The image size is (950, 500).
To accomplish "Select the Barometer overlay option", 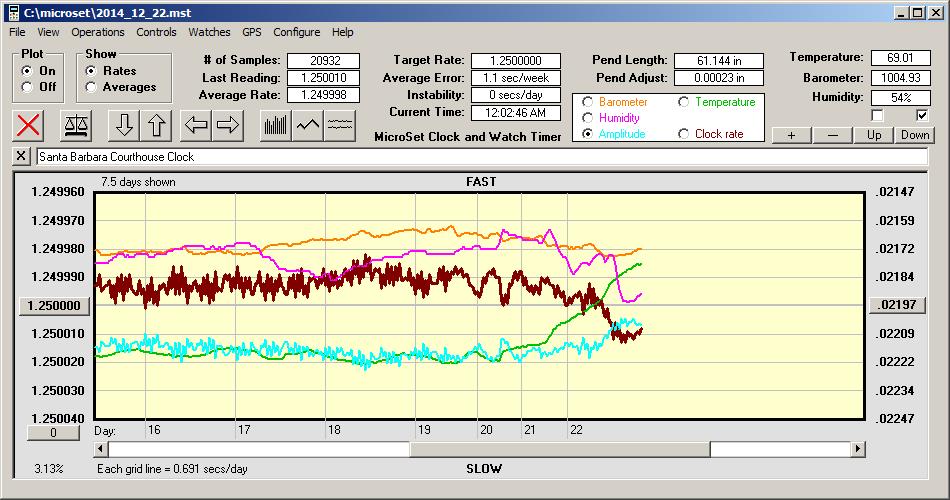I will click(587, 102).
